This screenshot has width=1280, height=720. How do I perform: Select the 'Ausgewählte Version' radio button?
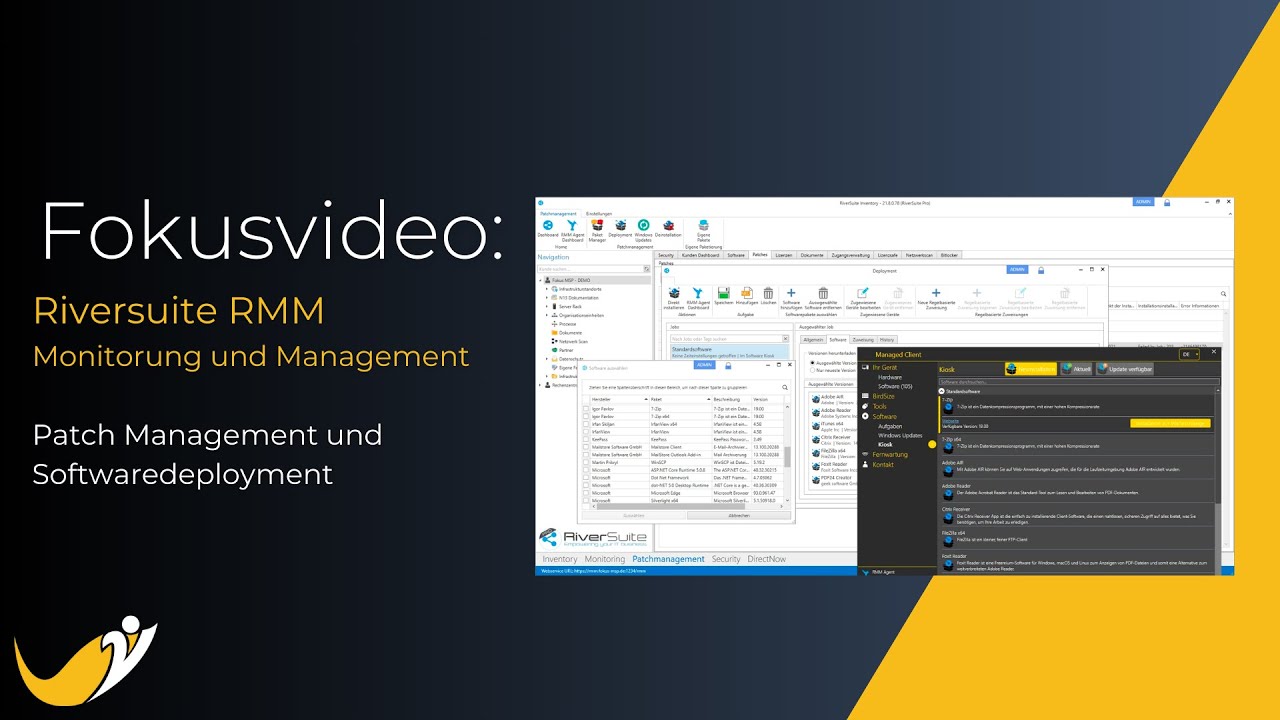point(812,363)
